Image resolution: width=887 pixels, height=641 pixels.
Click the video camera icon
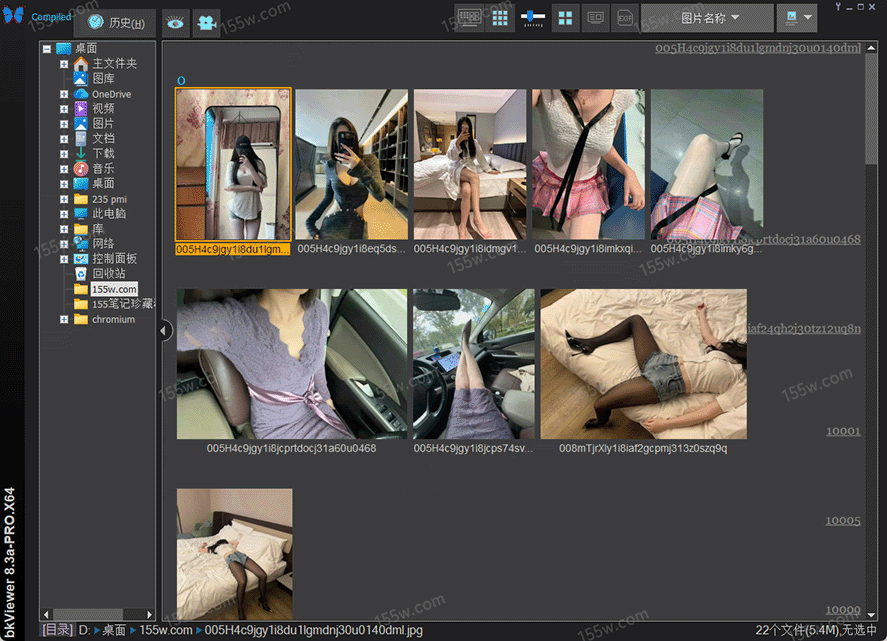(x=206, y=22)
